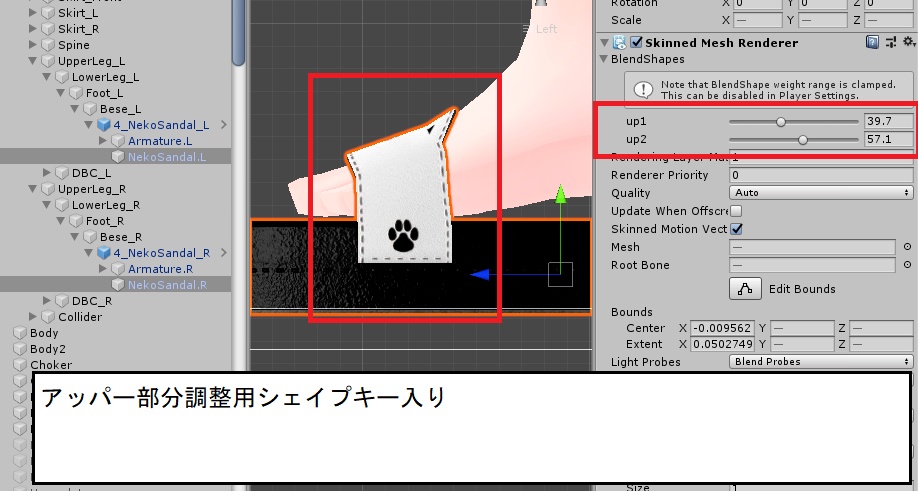This screenshot has height=491, width=918.
Task: Click the Renderer Priority field
Action: click(x=821, y=175)
